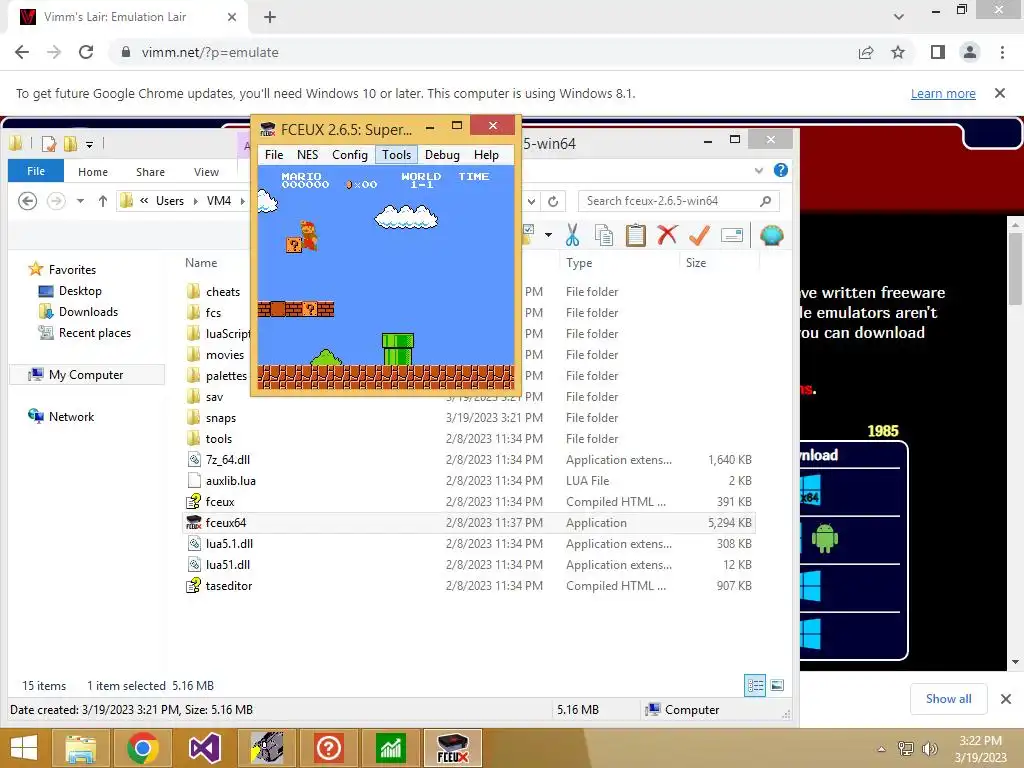Click the Properties quick access icon in Explorer title bar

coord(48,143)
